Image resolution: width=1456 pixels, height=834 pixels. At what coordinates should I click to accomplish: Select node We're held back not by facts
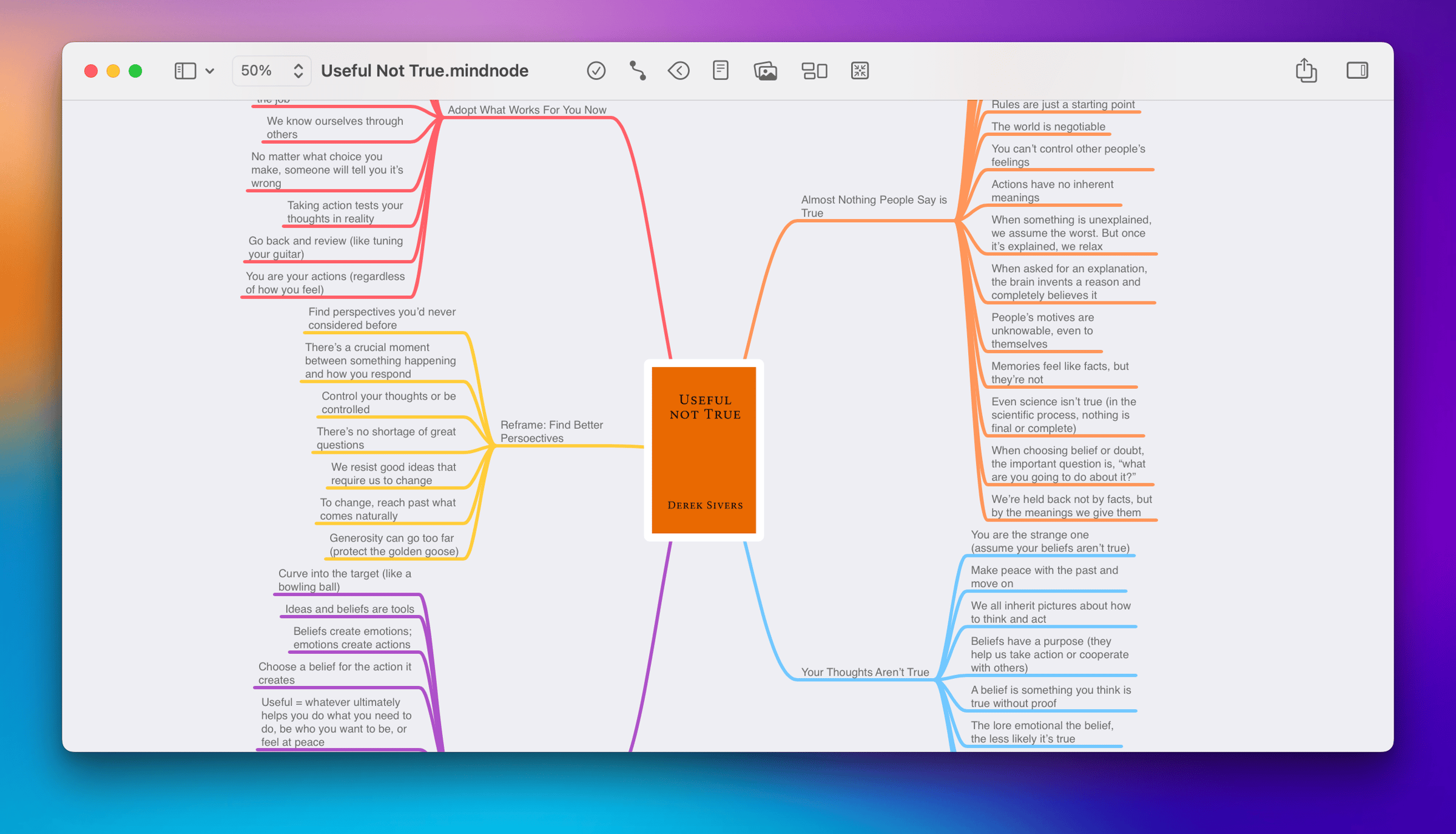(1071, 506)
